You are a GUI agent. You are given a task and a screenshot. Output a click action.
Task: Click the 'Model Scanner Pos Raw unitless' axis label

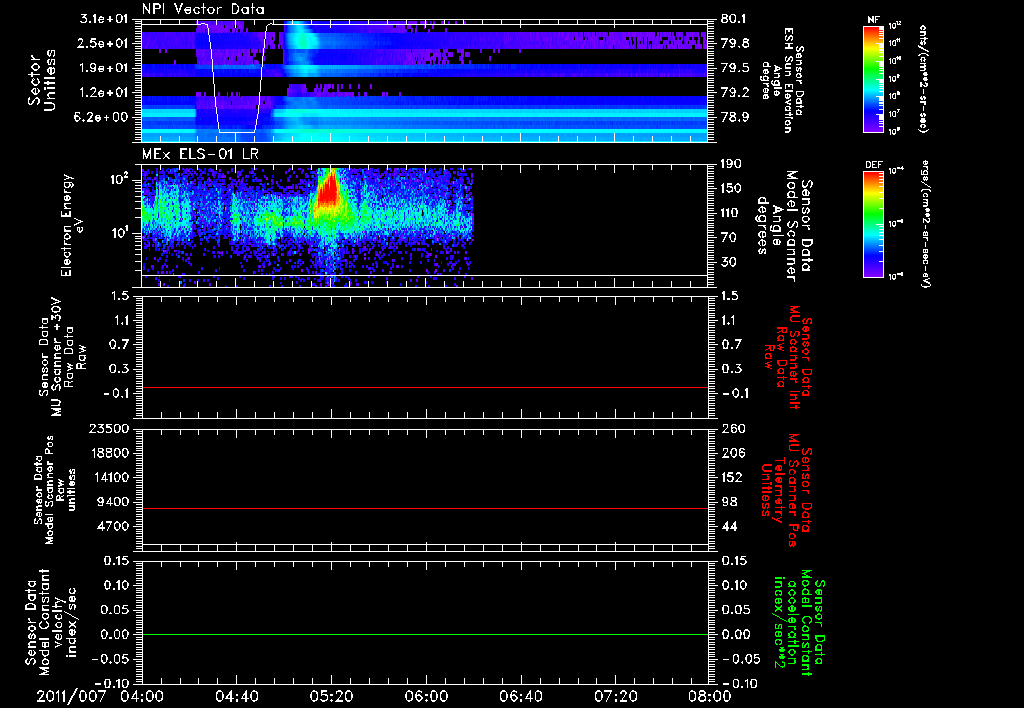(54, 490)
